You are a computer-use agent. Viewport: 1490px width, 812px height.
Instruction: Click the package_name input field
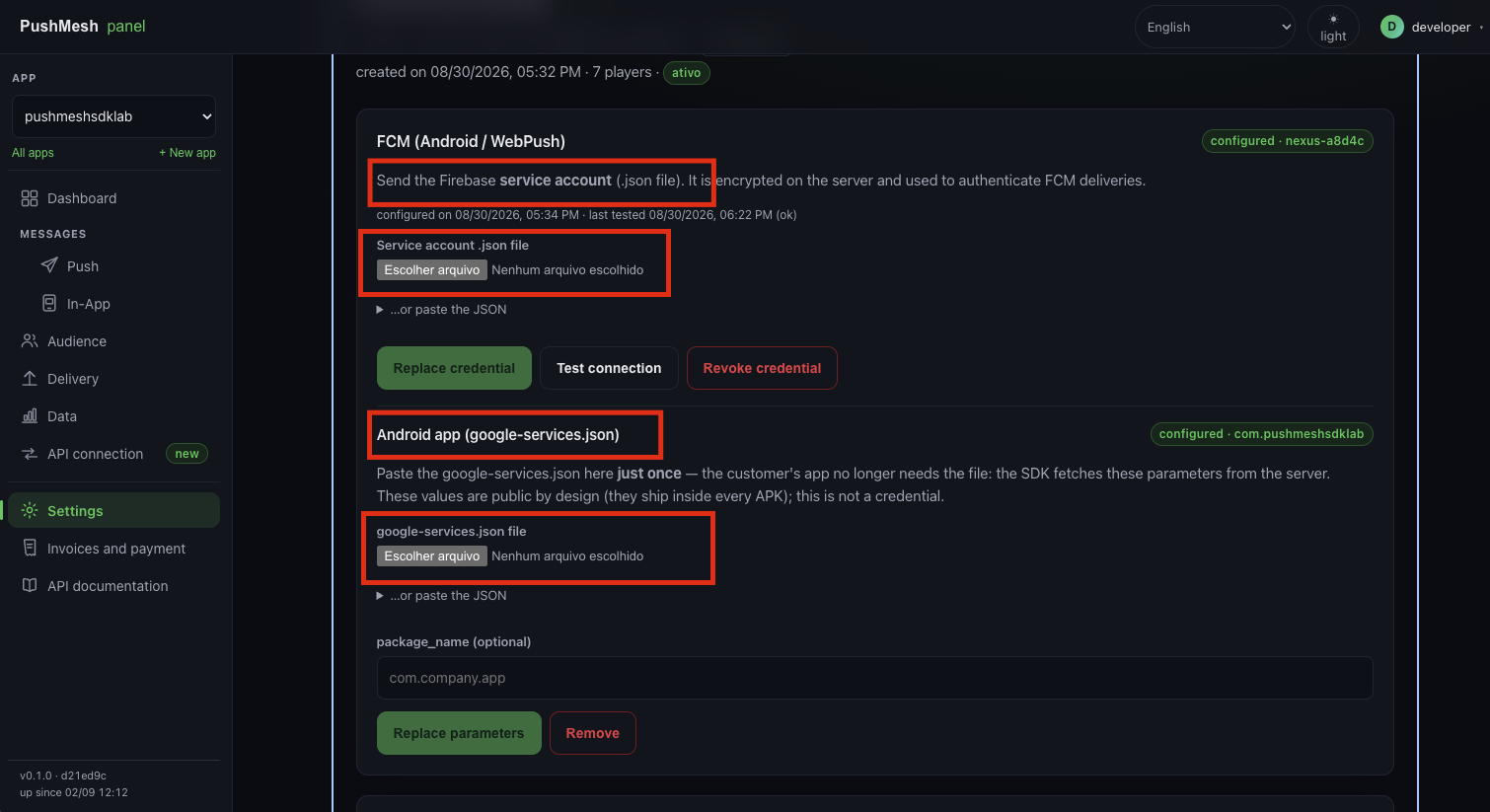874,678
